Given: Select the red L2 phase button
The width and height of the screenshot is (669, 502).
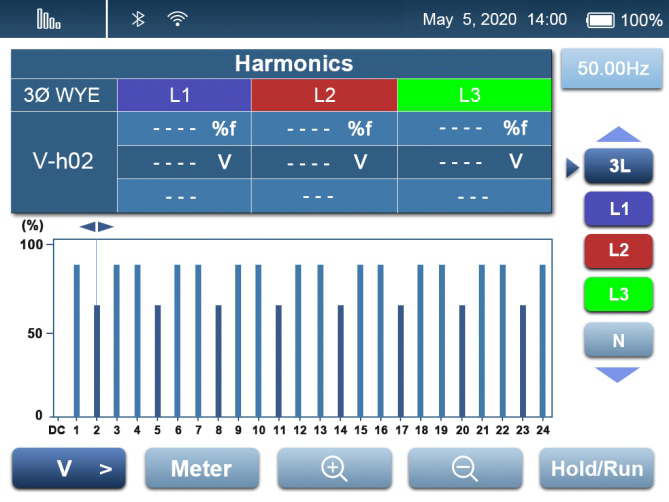Looking at the screenshot, I should pyautogui.click(x=618, y=250).
